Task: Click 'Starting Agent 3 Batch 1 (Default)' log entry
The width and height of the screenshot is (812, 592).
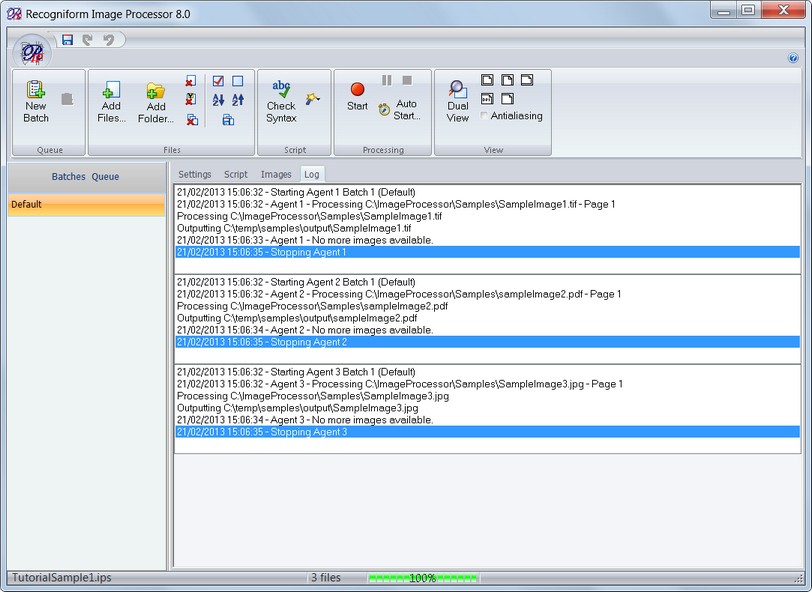Action: point(296,372)
